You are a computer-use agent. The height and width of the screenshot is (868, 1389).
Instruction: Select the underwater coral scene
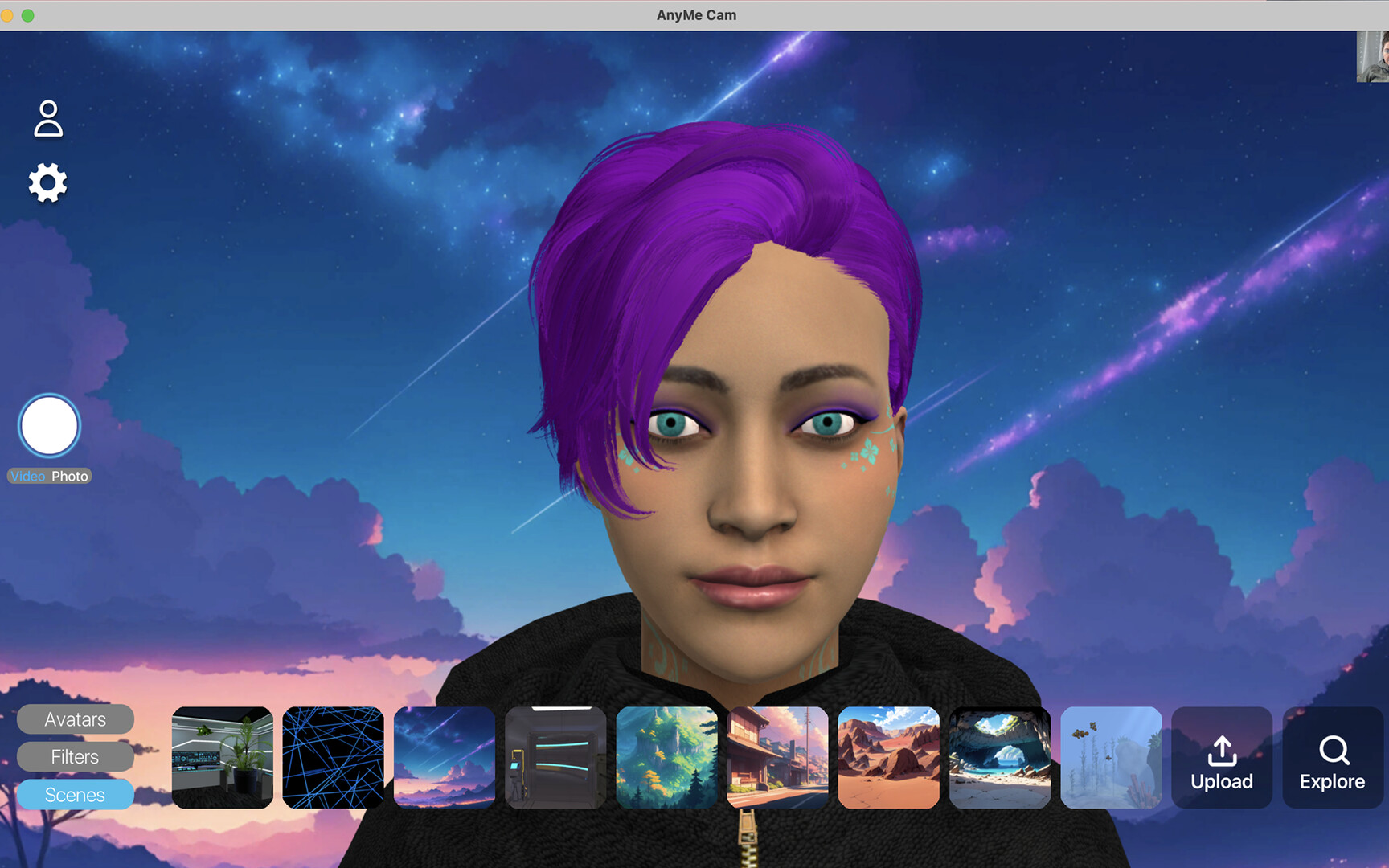point(1112,757)
